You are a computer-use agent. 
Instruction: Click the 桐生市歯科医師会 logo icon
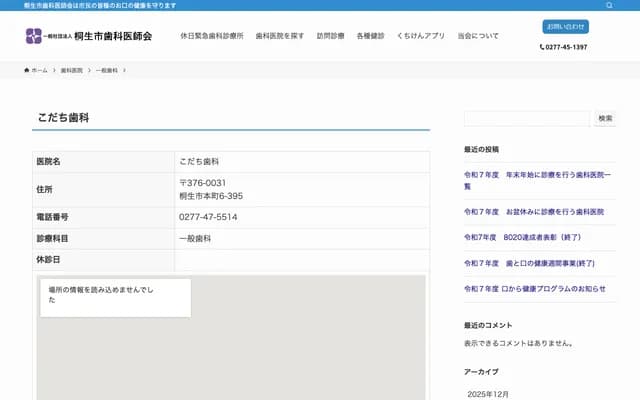(34, 36)
